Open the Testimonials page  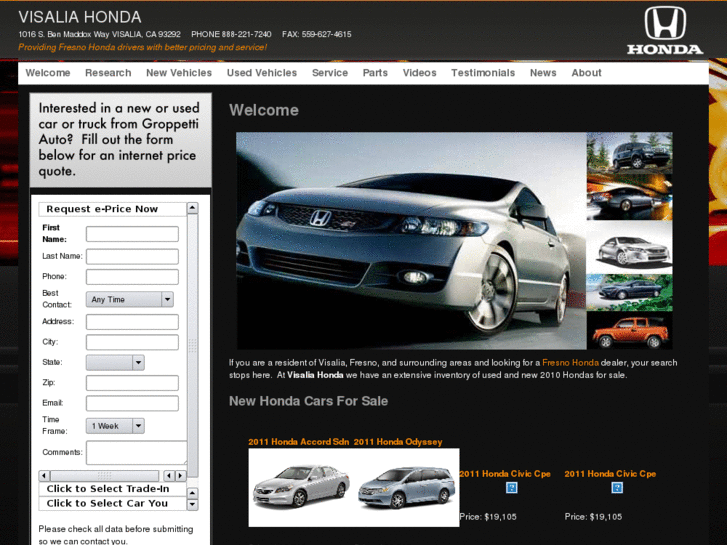click(x=483, y=73)
